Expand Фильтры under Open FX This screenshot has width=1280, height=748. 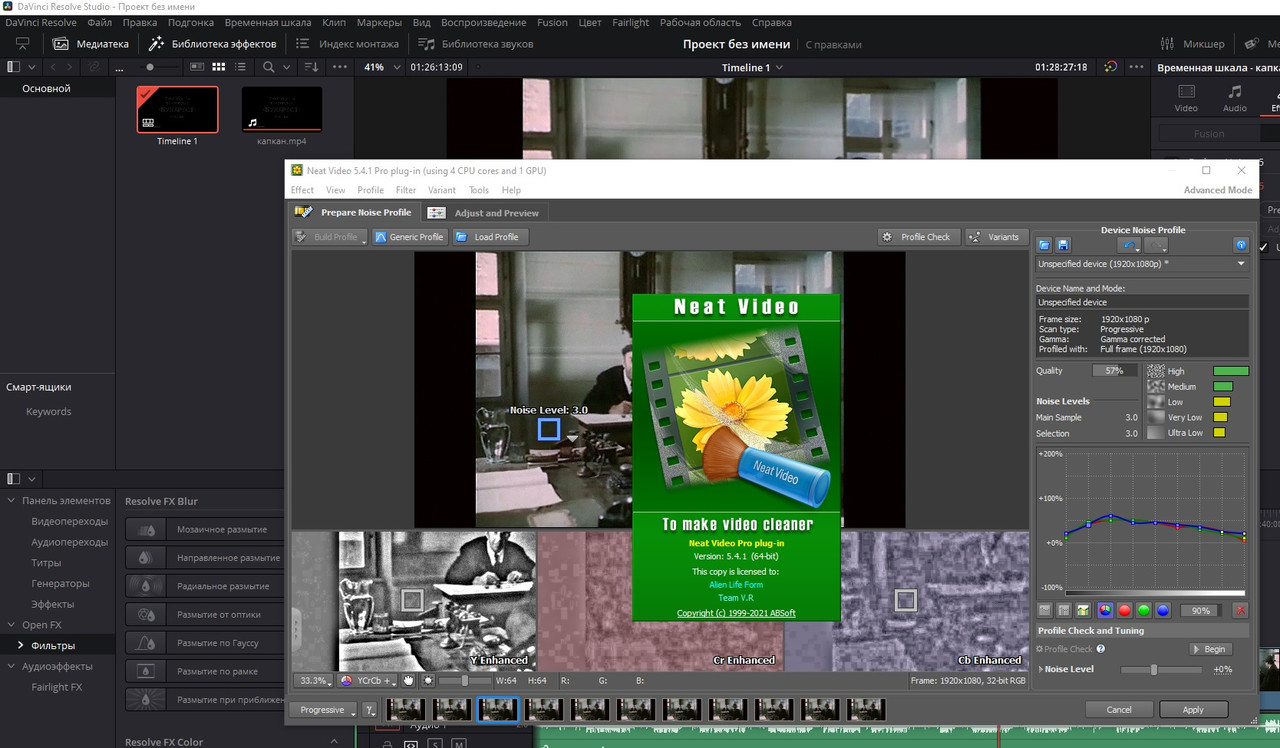point(21,645)
